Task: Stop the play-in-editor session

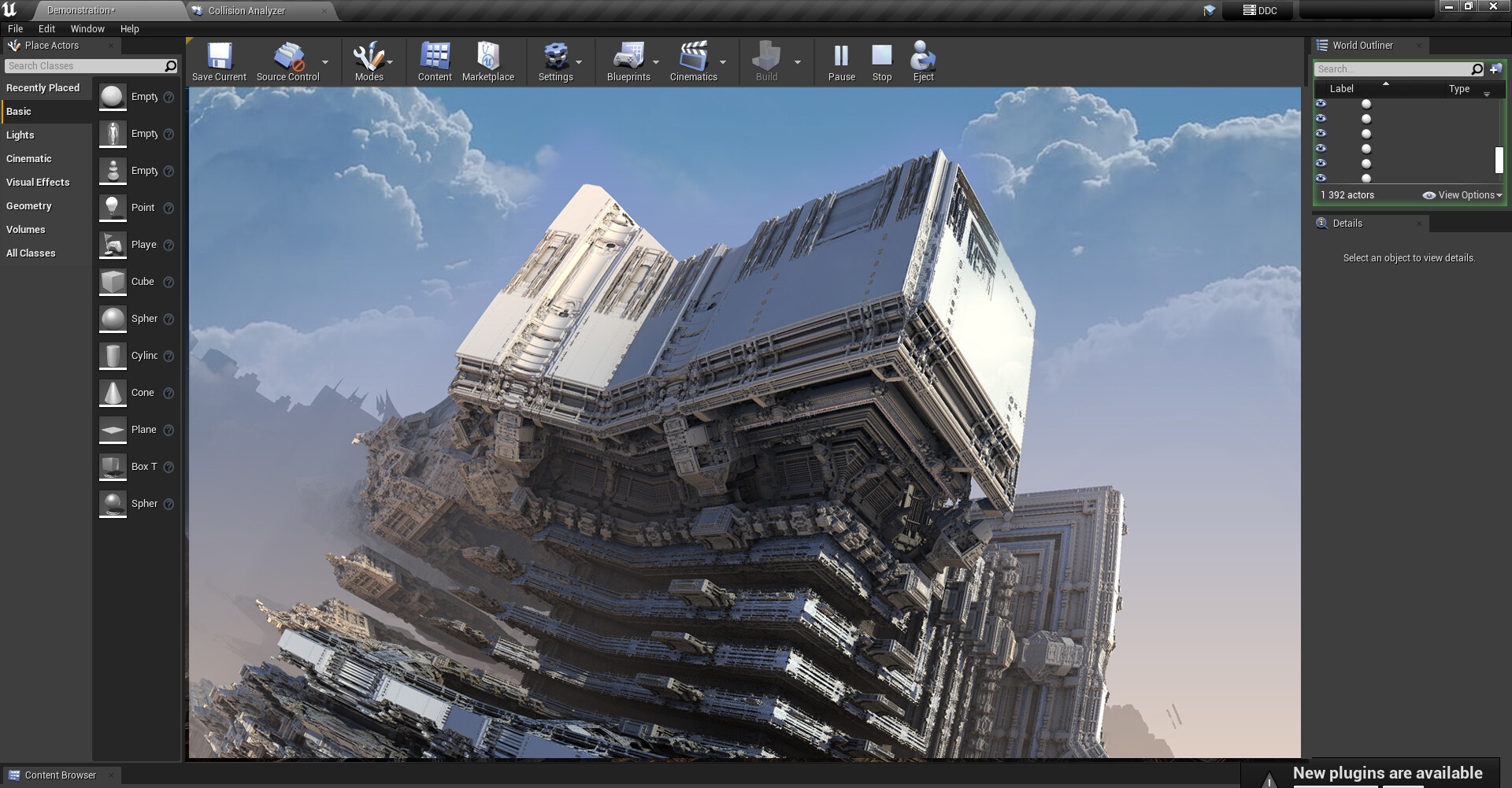Action: (x=881, y=57)
